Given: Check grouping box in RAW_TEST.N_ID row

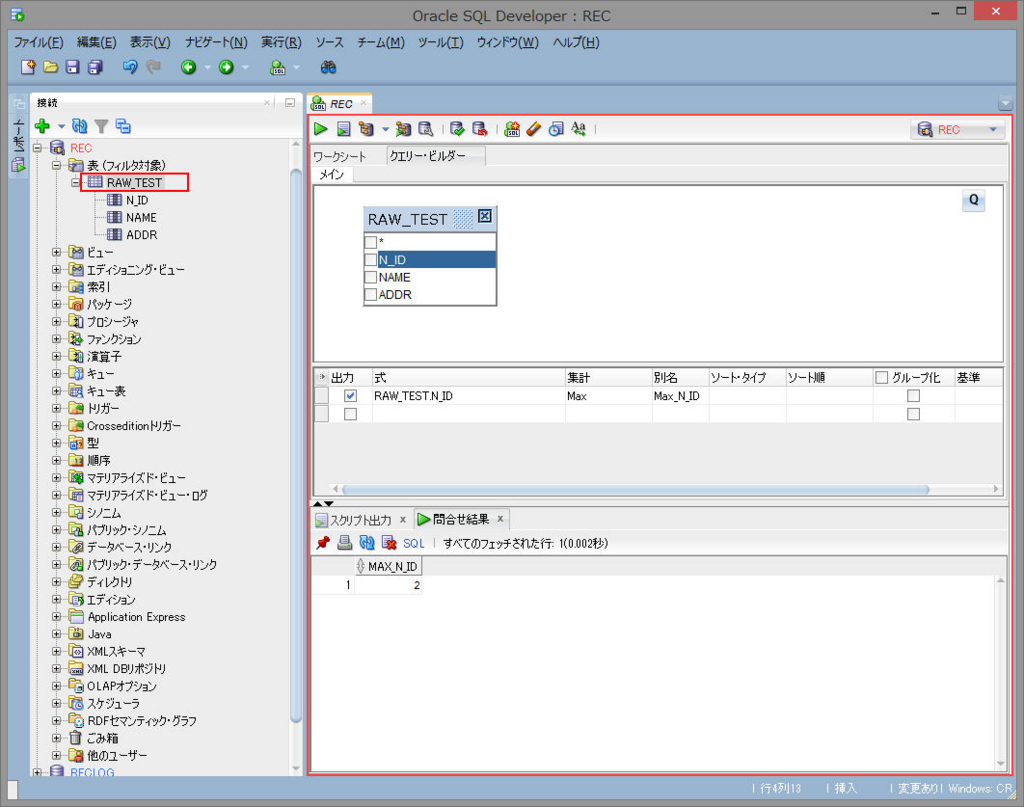Looking at the screenshot, I should (914, 396).
